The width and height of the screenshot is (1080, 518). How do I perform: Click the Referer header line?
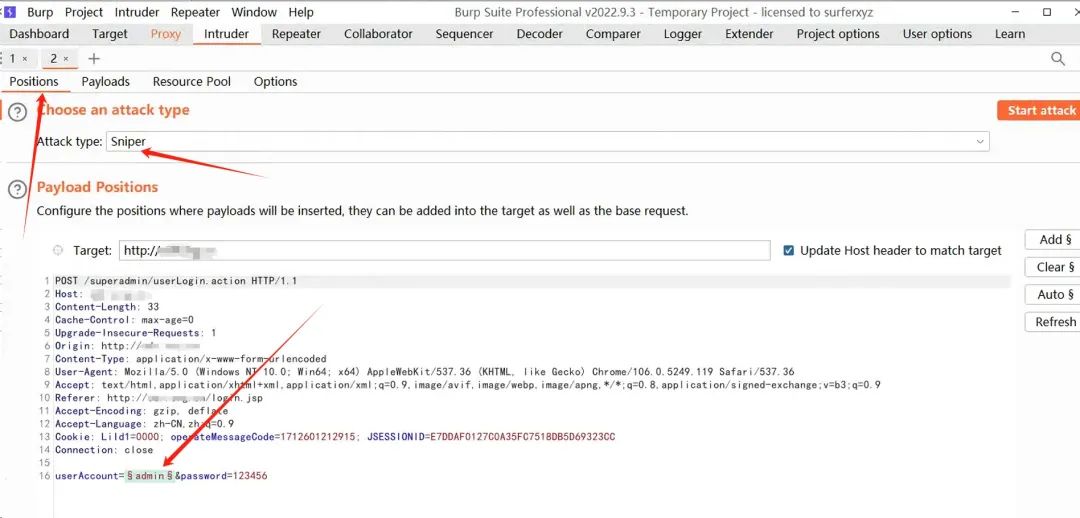159,399
